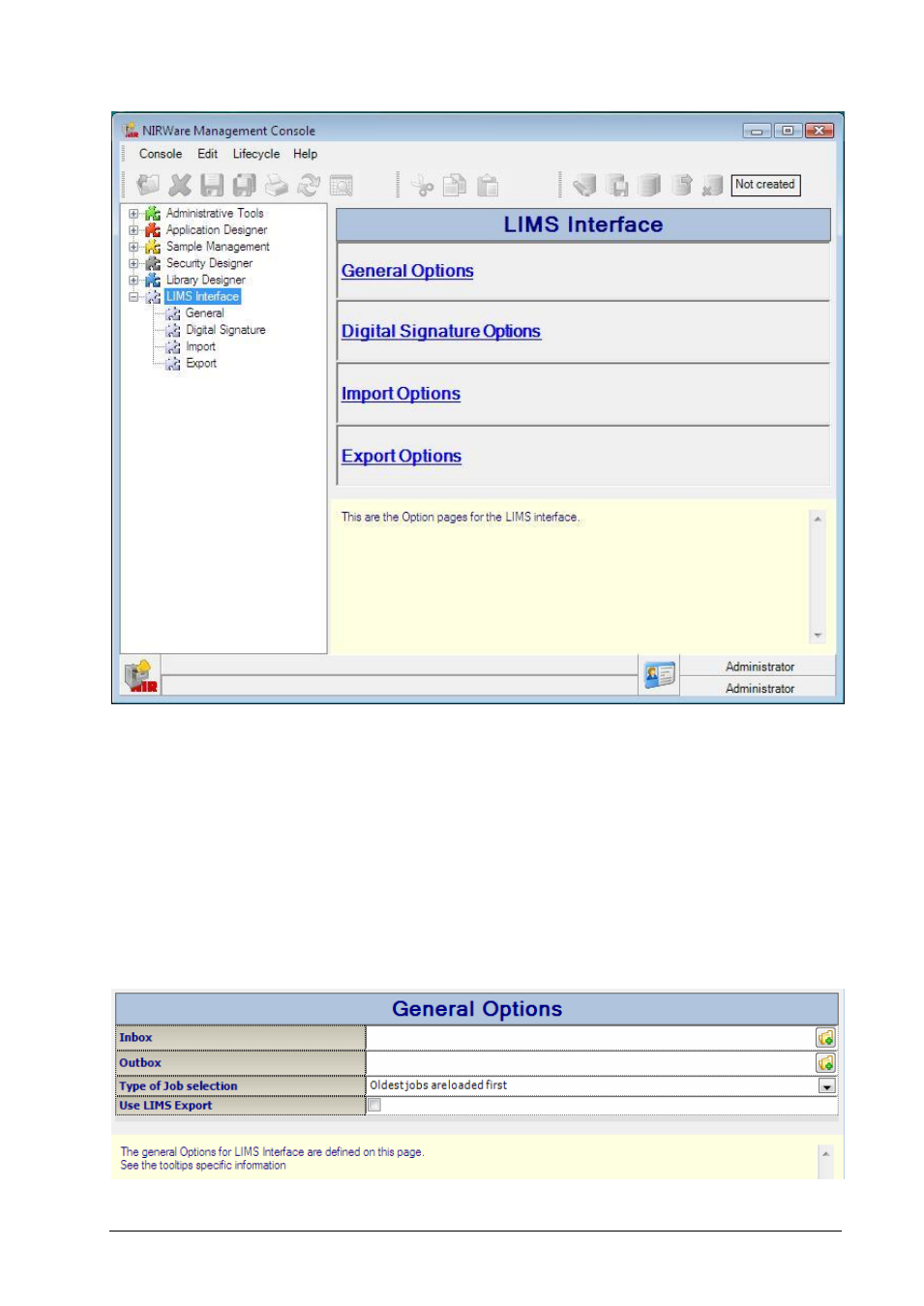Open the Digital Signature Options link
Screen dimensions: 924x1306
coord(441,331)
